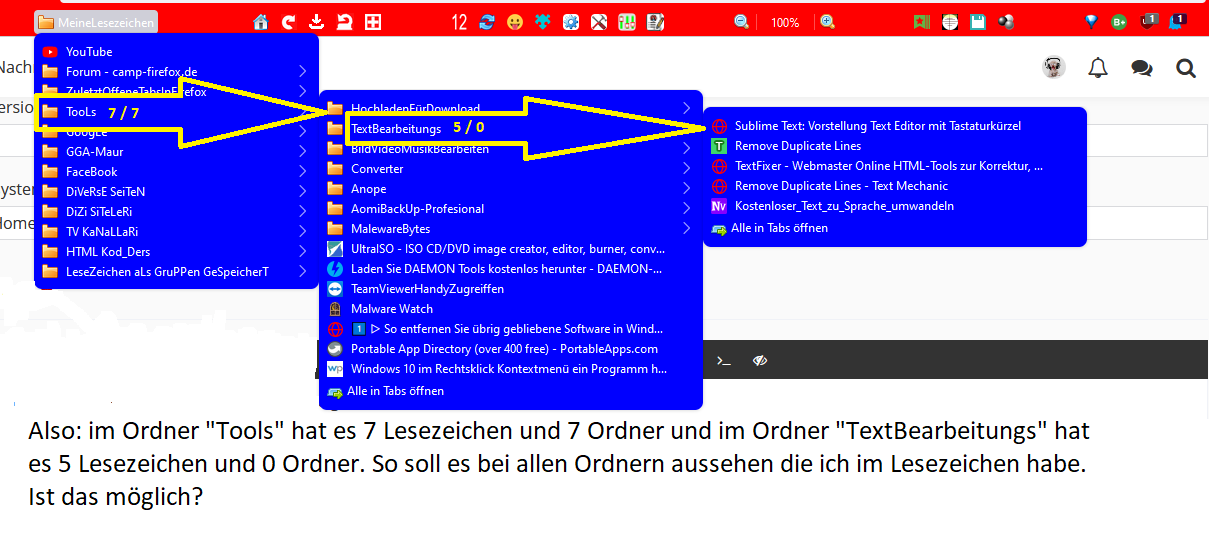Open the UltraISO bookmark

510,249
